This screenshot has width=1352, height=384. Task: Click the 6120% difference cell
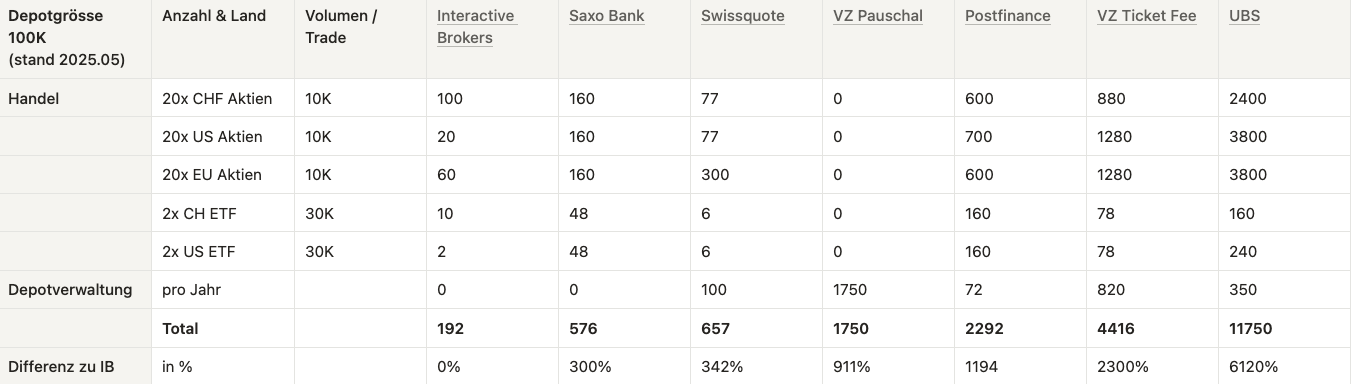pyautogui.click(x=1253, y=366)
